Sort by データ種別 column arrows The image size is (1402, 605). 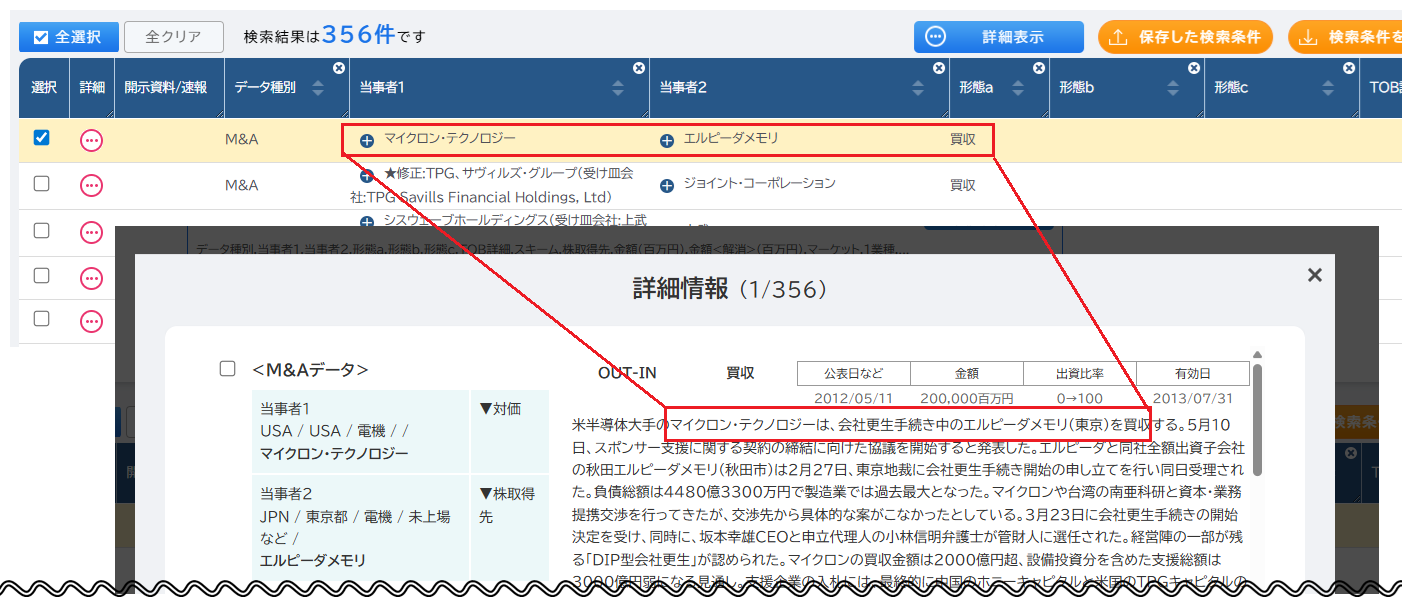[318, 88]
